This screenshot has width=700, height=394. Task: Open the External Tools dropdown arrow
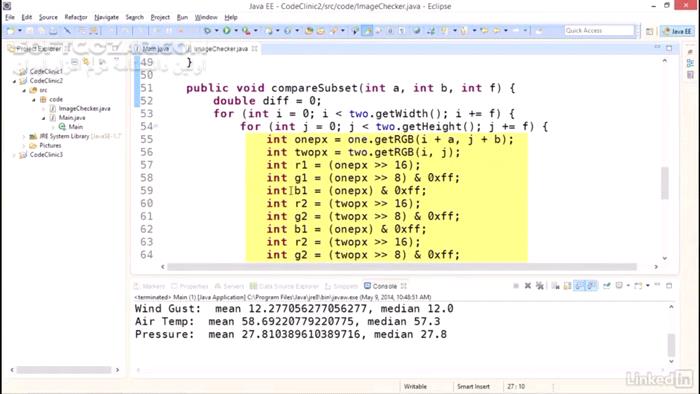256,30
